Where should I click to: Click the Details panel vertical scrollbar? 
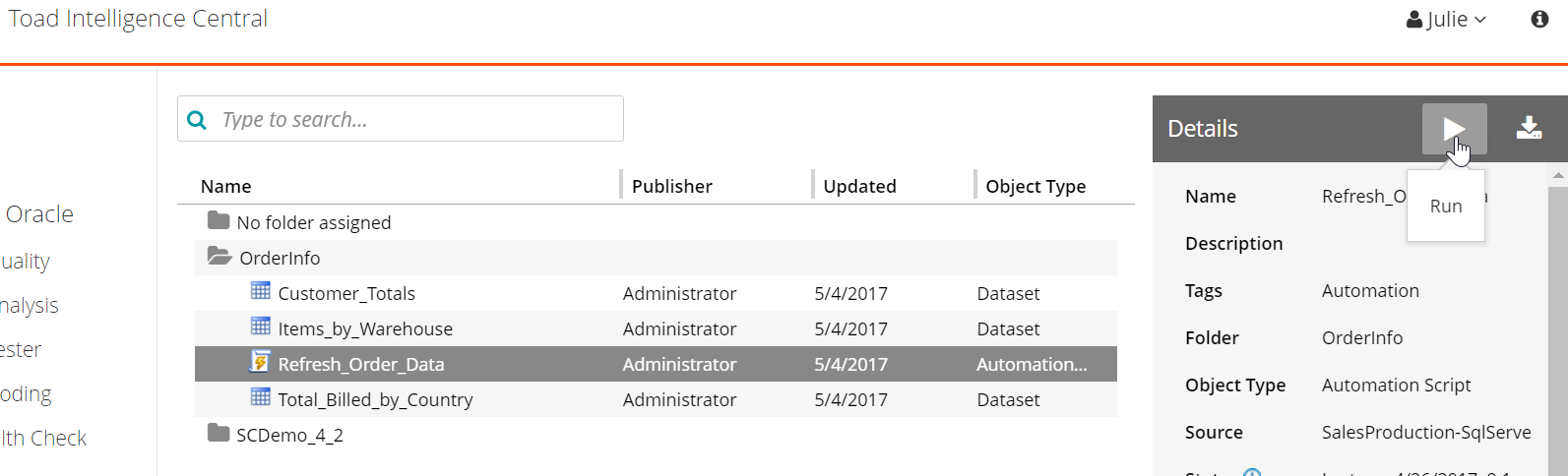pos(1558,329)
